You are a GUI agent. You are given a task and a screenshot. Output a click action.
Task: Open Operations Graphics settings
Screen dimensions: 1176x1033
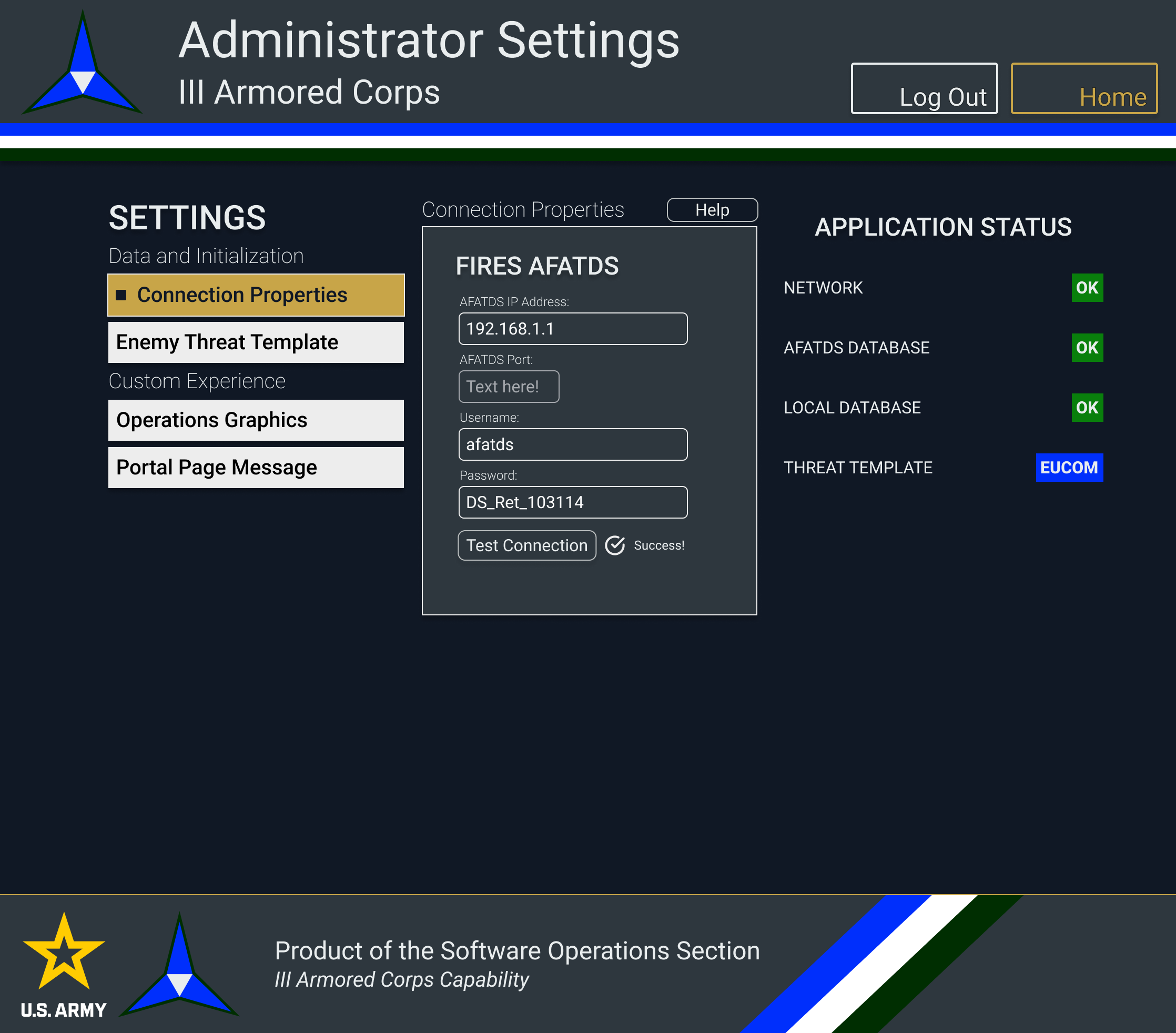point(256,420)
